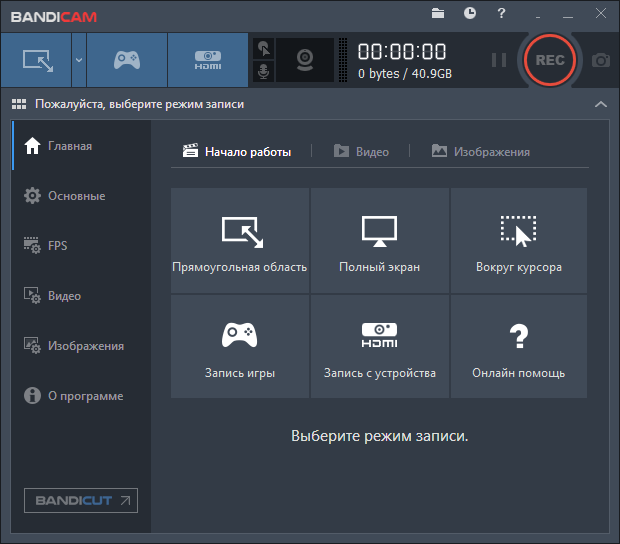
Task: Click the grid icon beside mode prompt
Action: point(19,104)
